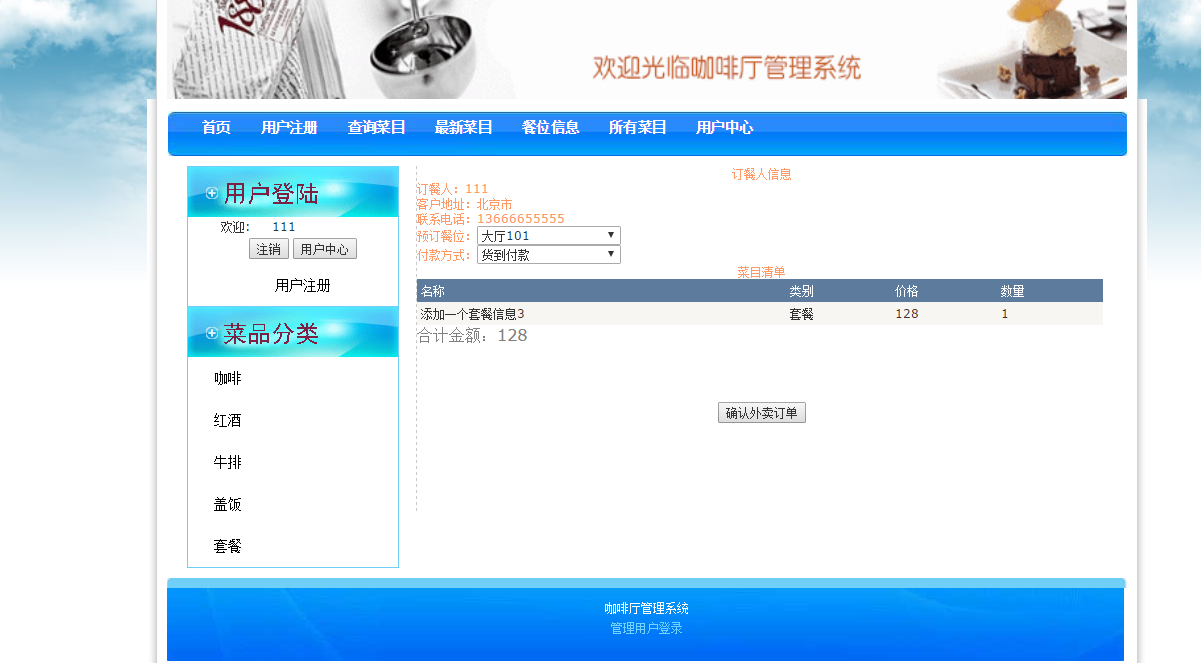Open the 管理用户登录 link in footer
This screenshot has height=672, width=1201.
click(646, 628)
